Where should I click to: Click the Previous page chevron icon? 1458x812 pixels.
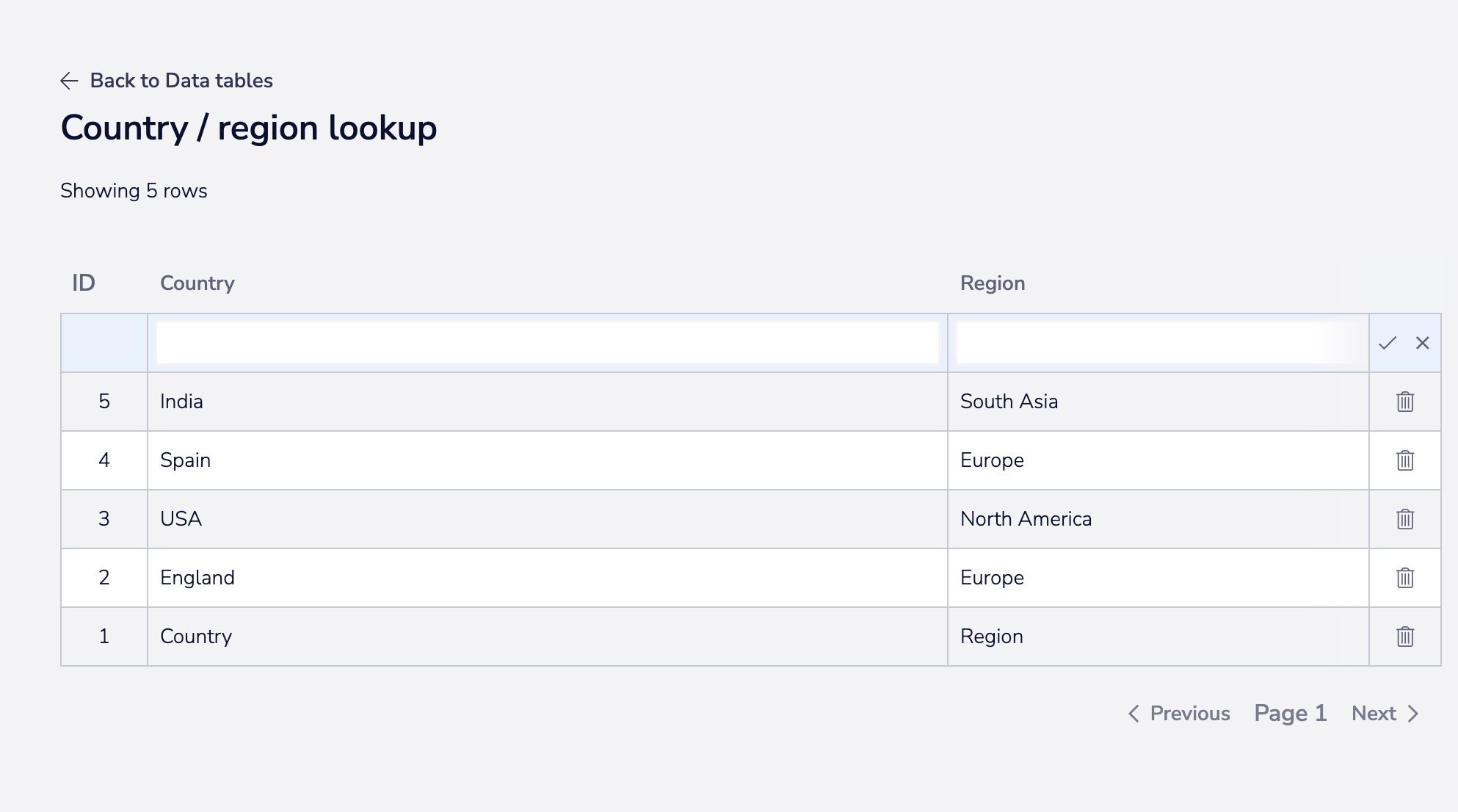(1133, 713)
